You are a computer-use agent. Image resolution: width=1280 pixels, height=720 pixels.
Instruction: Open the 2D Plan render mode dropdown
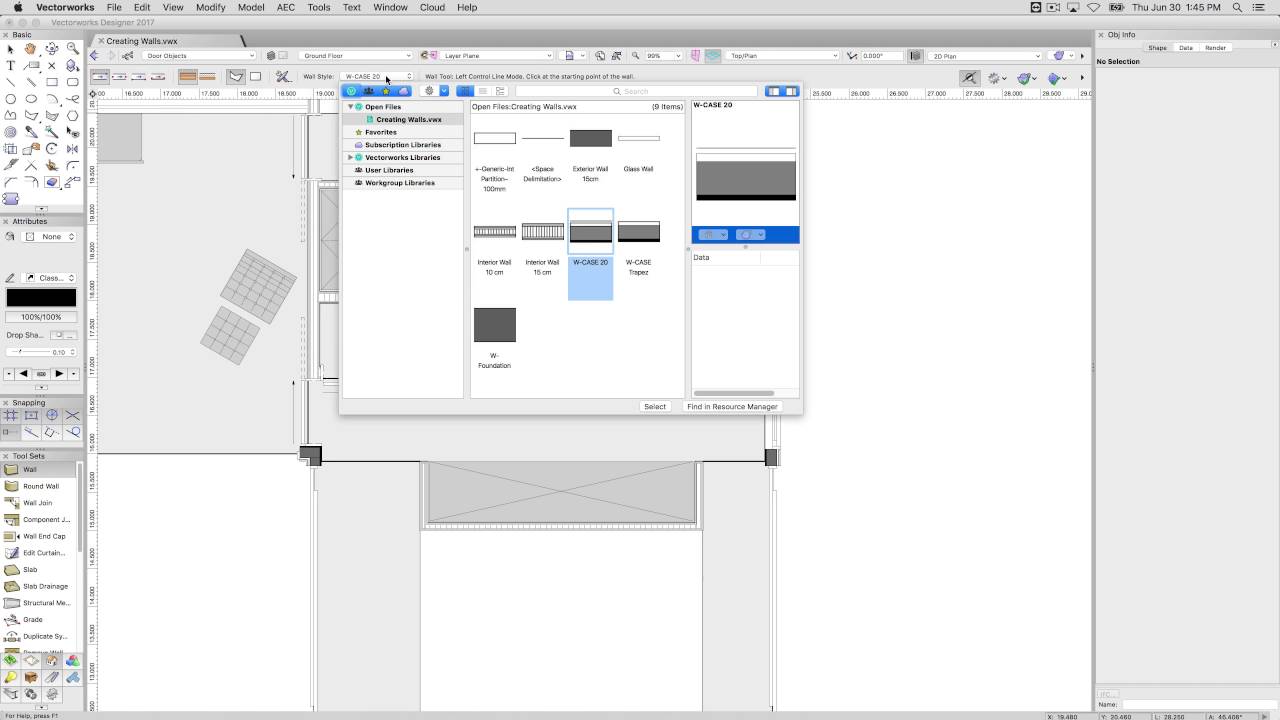986,56
